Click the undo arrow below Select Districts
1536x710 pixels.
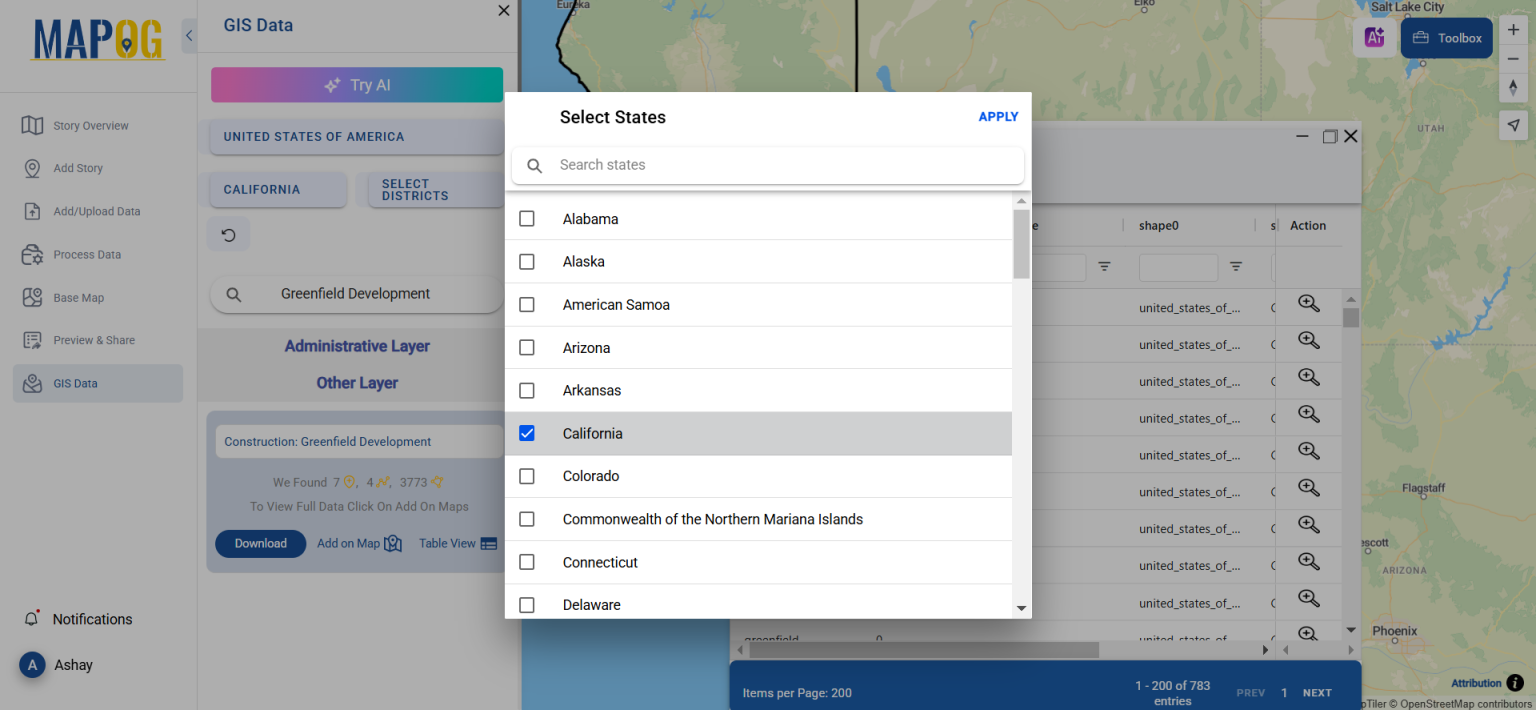[228, 233]
